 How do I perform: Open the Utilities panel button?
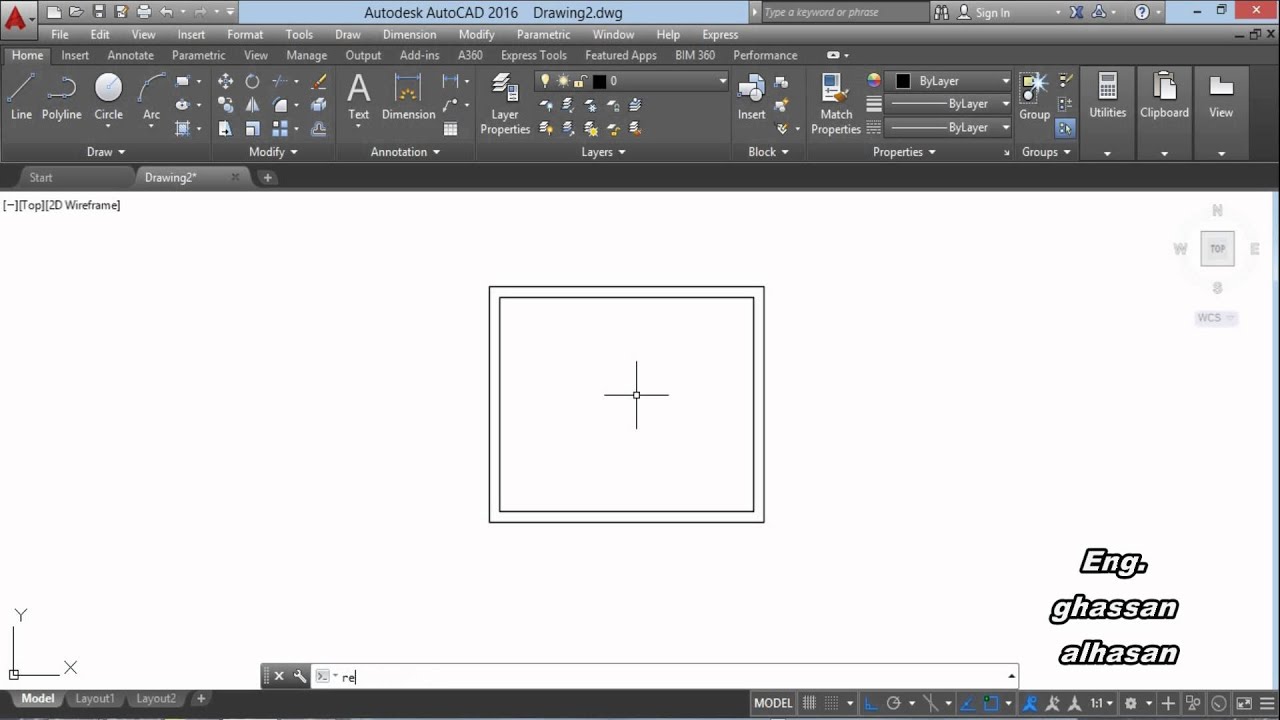(1107, 112)
